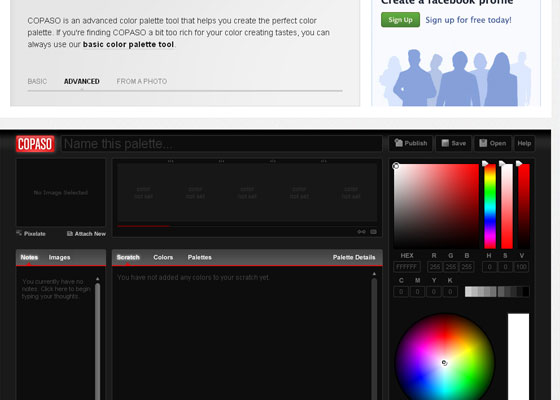Open the basic color palette tool link
The width and height of the screenshot is (560, 400).
[x=128, y=44]
